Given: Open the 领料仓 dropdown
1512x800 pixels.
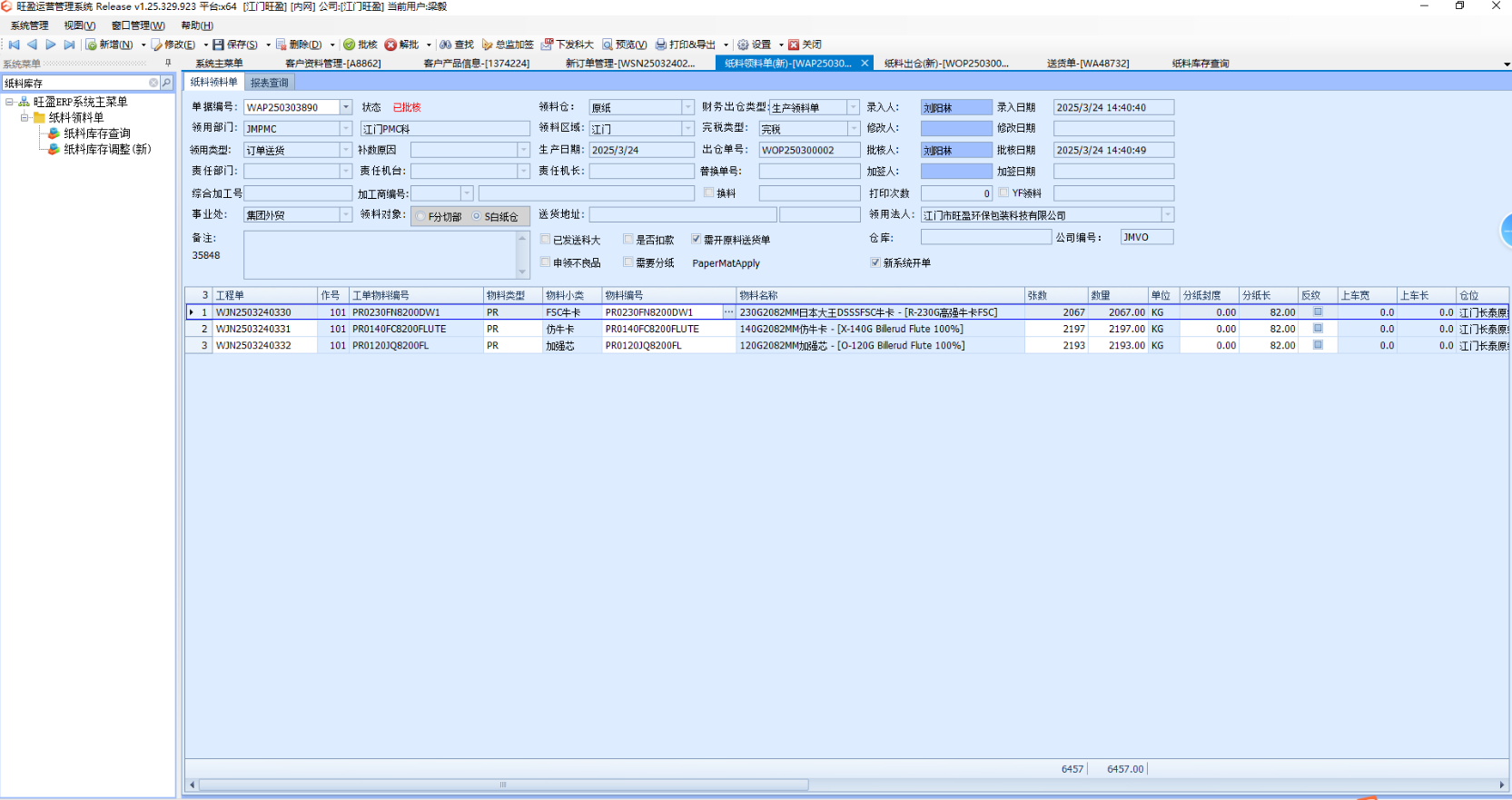Looking at the screenshot, I should [x=687, y=107].
